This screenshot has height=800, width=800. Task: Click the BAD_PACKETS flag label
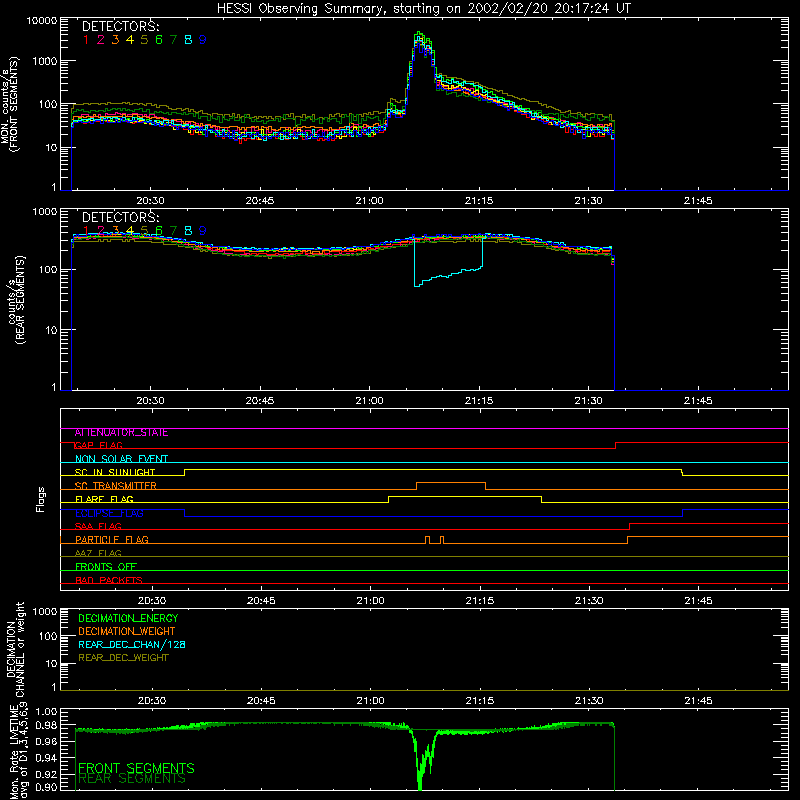(109, 581)
